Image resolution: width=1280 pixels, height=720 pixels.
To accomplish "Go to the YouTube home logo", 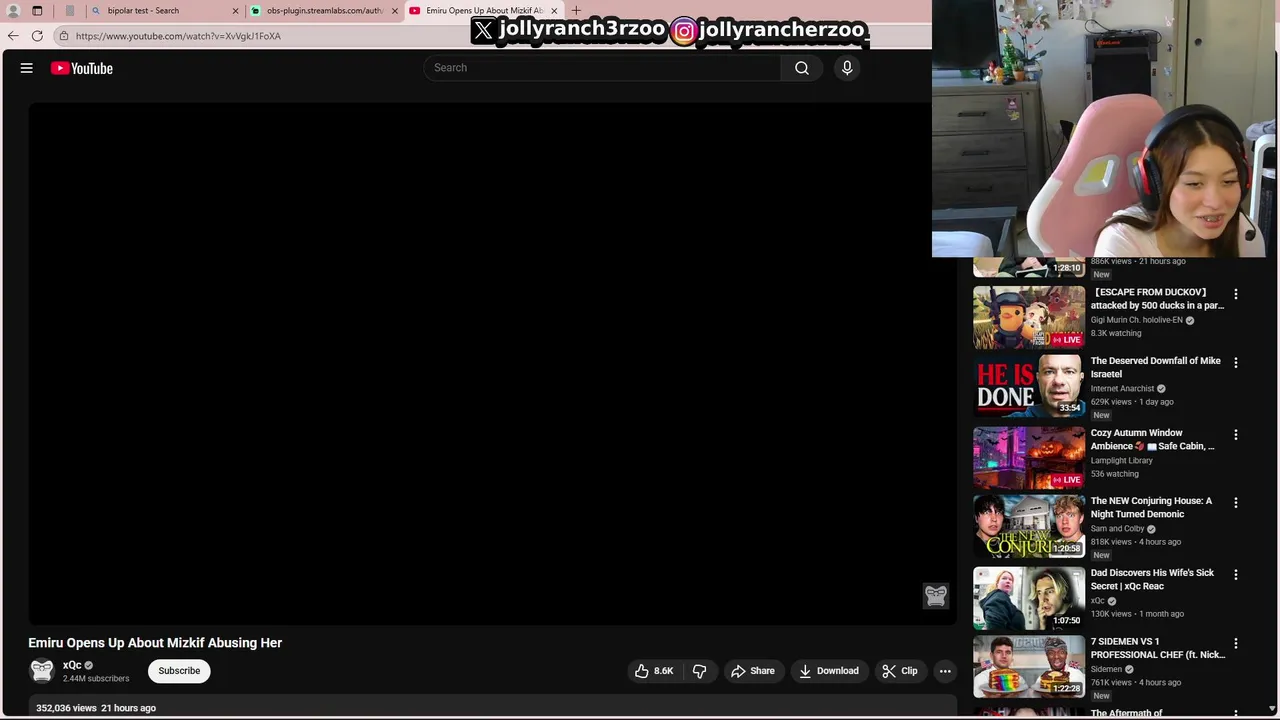I will click(82, 68).
